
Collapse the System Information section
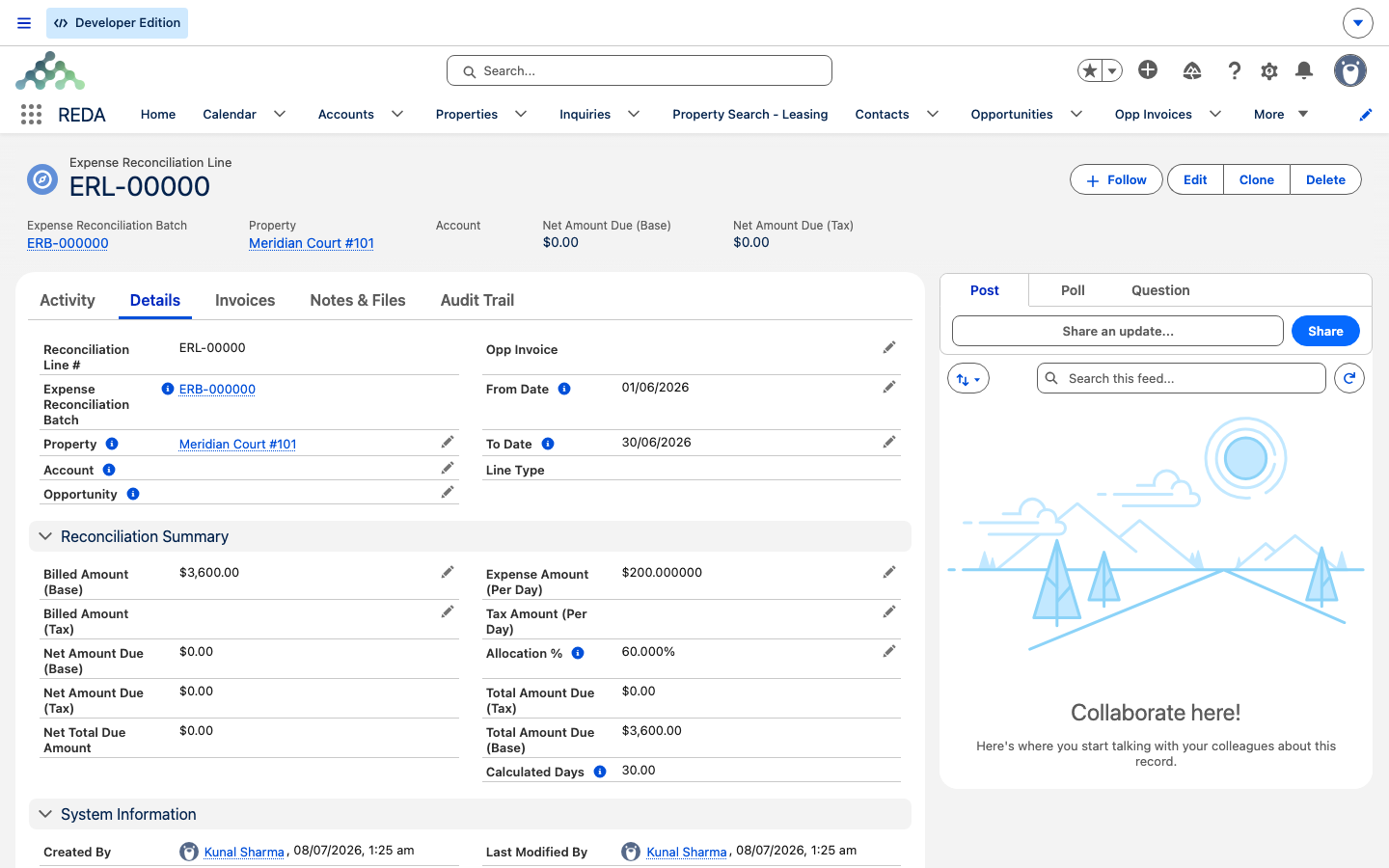coord(45,814)
